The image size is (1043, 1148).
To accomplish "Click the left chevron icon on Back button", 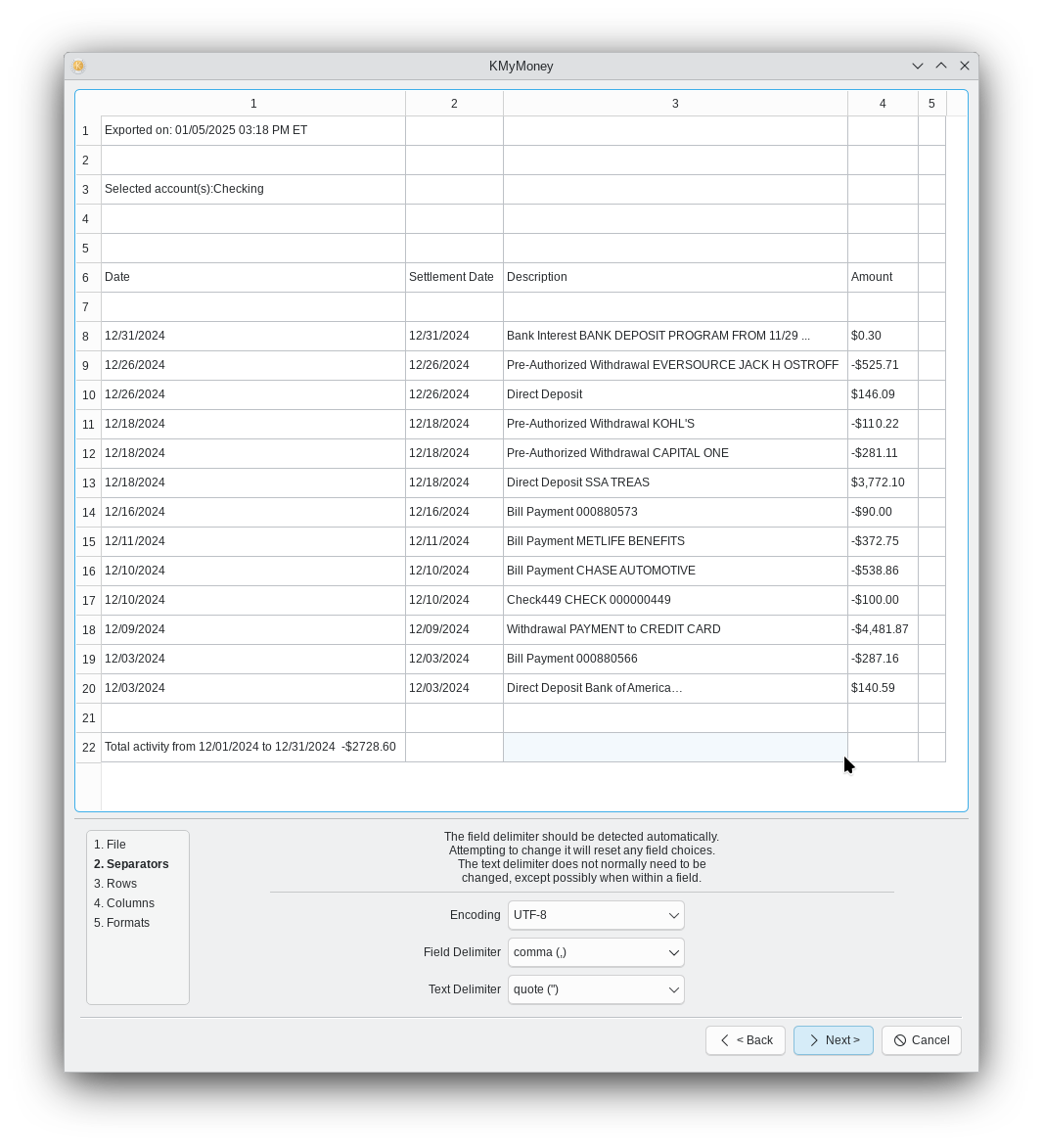I will tap(724, 1040).
